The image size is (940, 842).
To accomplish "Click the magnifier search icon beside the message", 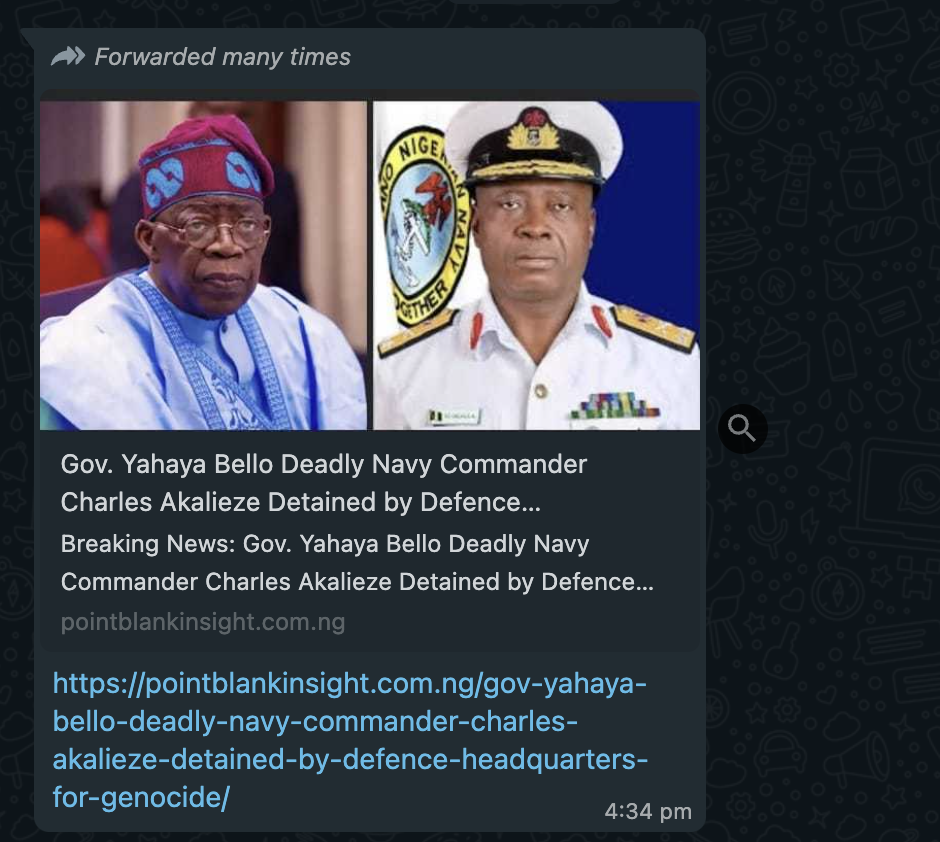I will 742,429.
